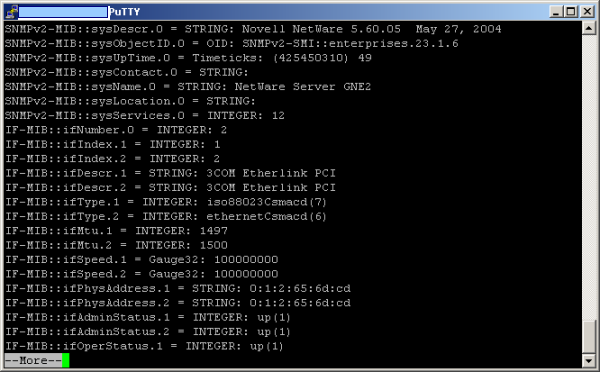The height and width of the screenshot is (372, 600).
Task: Maximize the PuTTY window
Action: pos(571,12)
